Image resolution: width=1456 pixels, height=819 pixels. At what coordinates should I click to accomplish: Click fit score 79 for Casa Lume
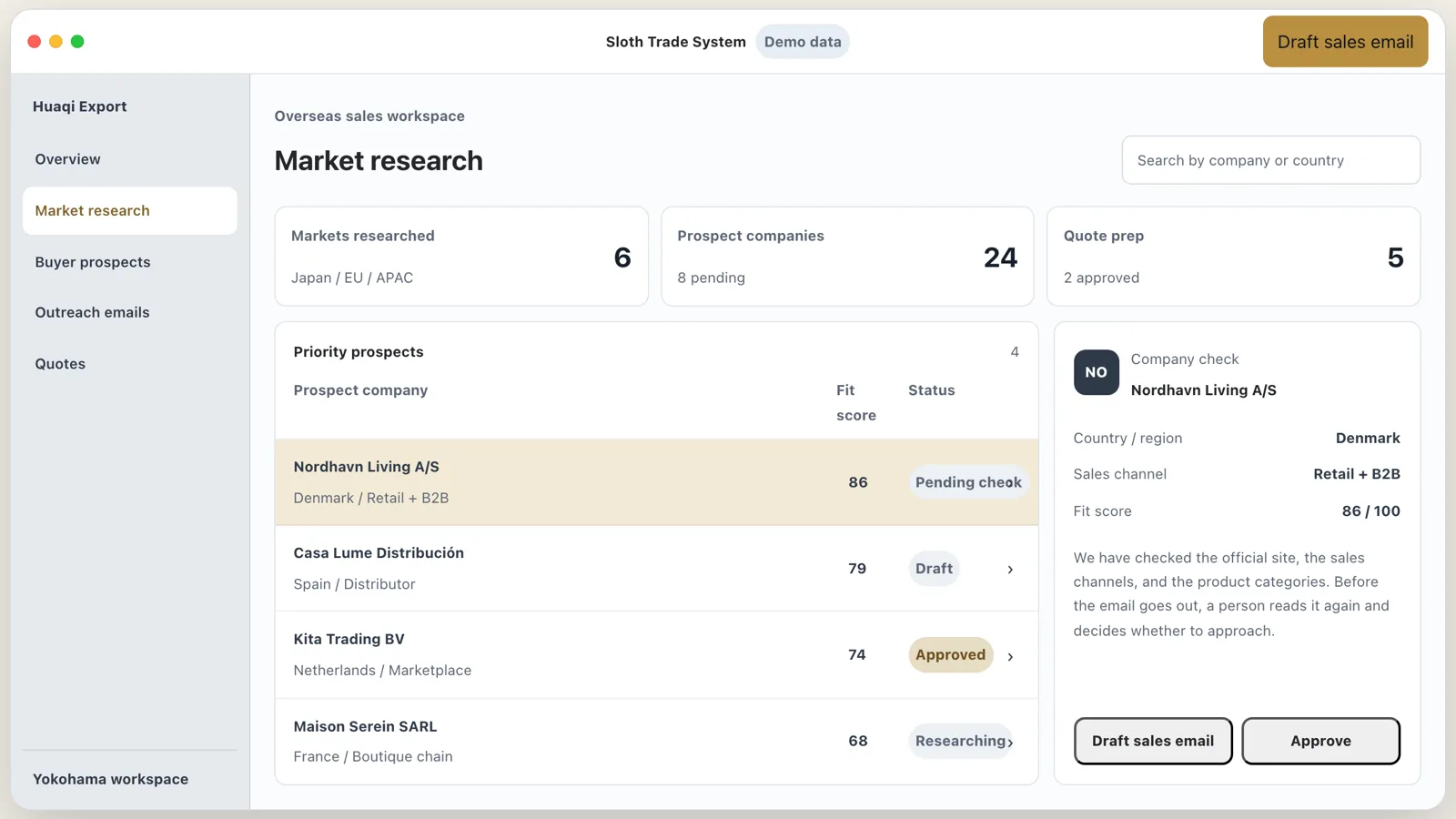pos(857,569)
